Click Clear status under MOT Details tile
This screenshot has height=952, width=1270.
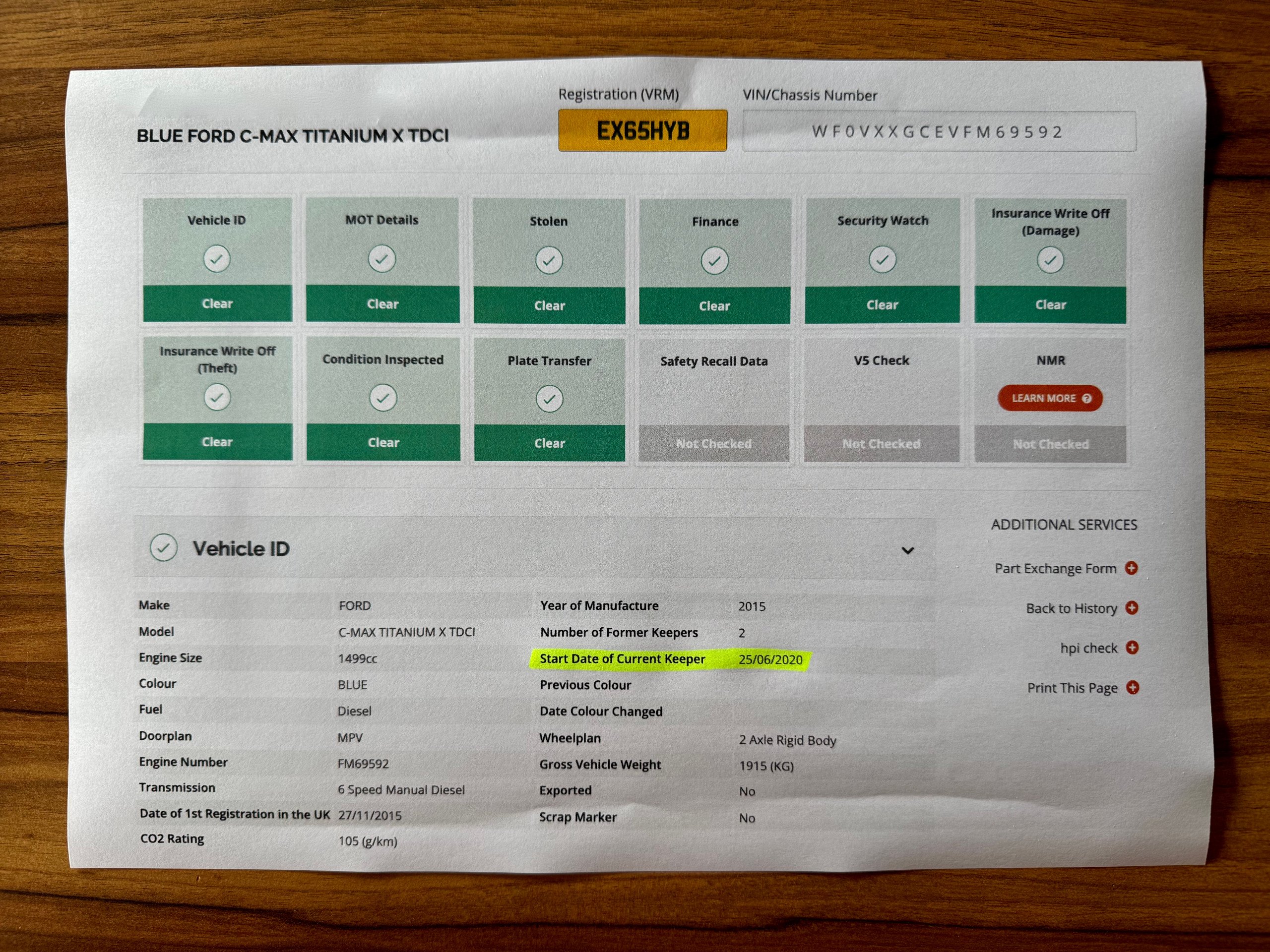(x=382, y=304)
